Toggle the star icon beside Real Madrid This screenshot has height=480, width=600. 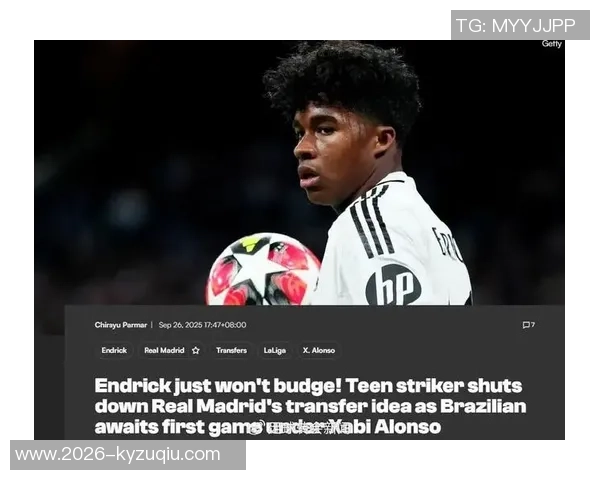196,351
